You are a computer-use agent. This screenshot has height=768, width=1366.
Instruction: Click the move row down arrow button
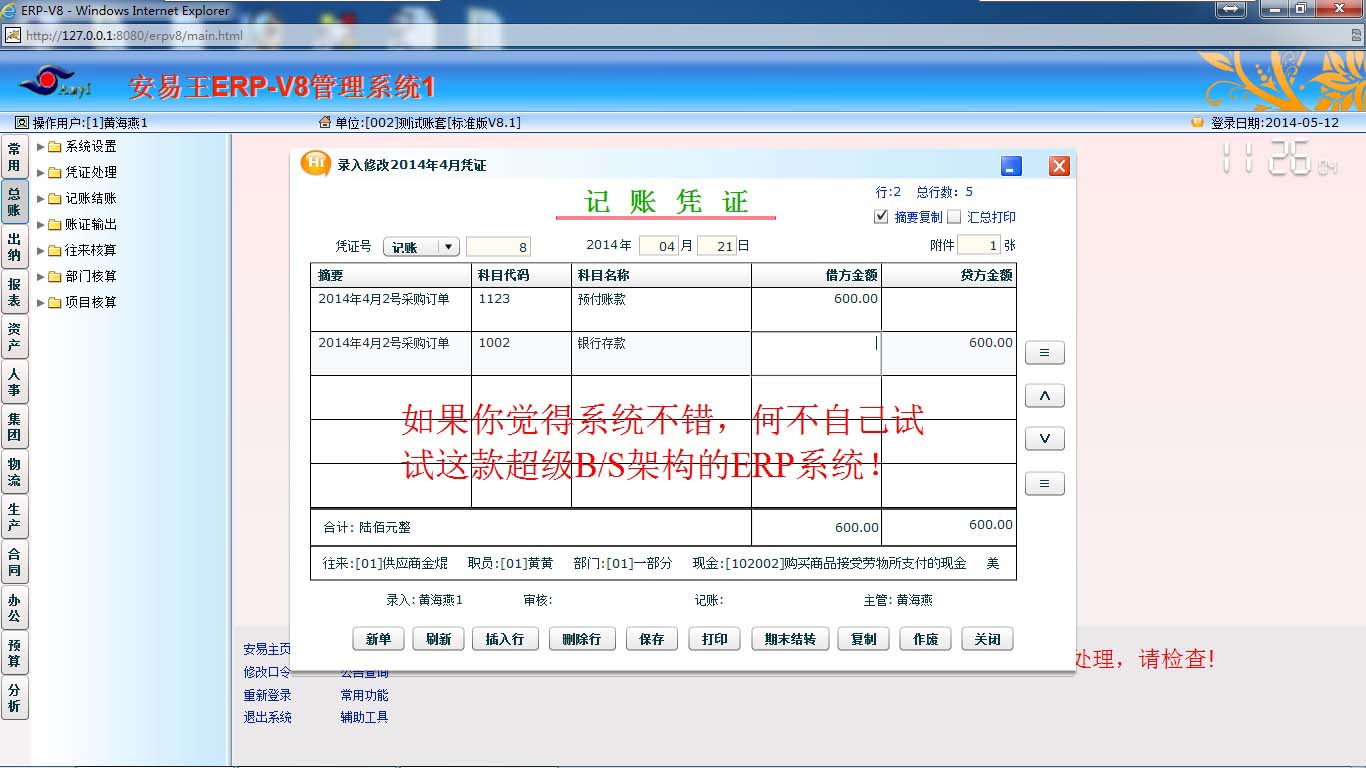pos(1044,439)
